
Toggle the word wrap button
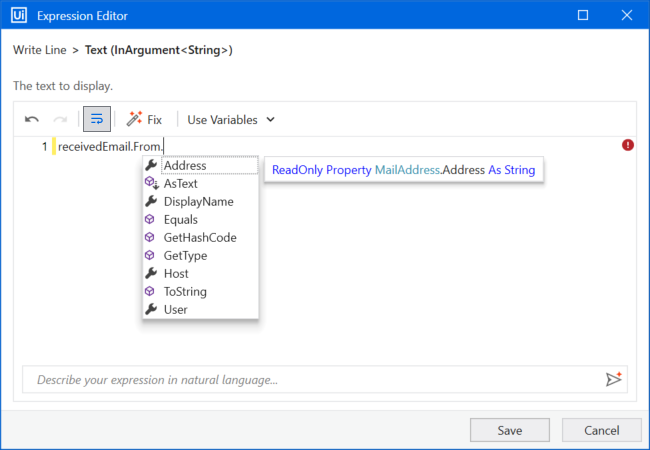(97, 119)
